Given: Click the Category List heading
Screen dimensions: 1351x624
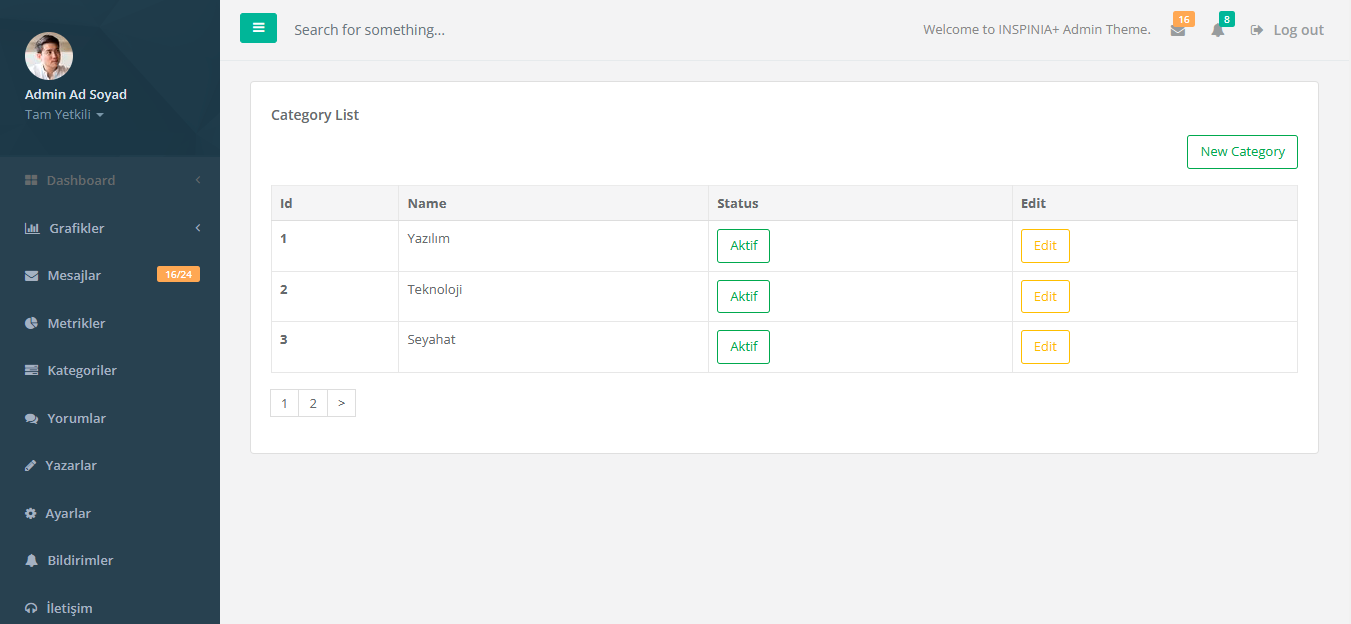Looking at the screenshot, I should tap(315, 115).
